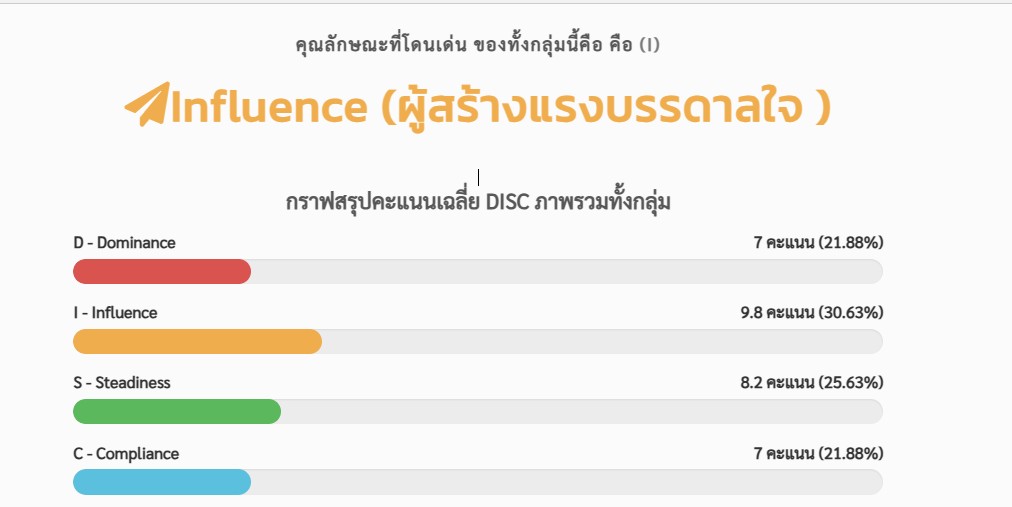Click the empty gray part of Compliance bar
Image resolution: width=1012 pixels, height=507 pixels.
(565, 482)
